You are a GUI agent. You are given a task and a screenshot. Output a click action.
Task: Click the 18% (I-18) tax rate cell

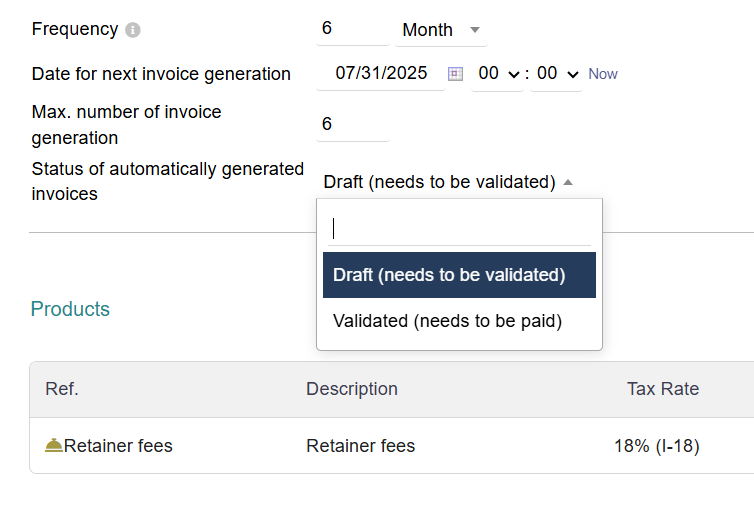(x=656, y=446)
